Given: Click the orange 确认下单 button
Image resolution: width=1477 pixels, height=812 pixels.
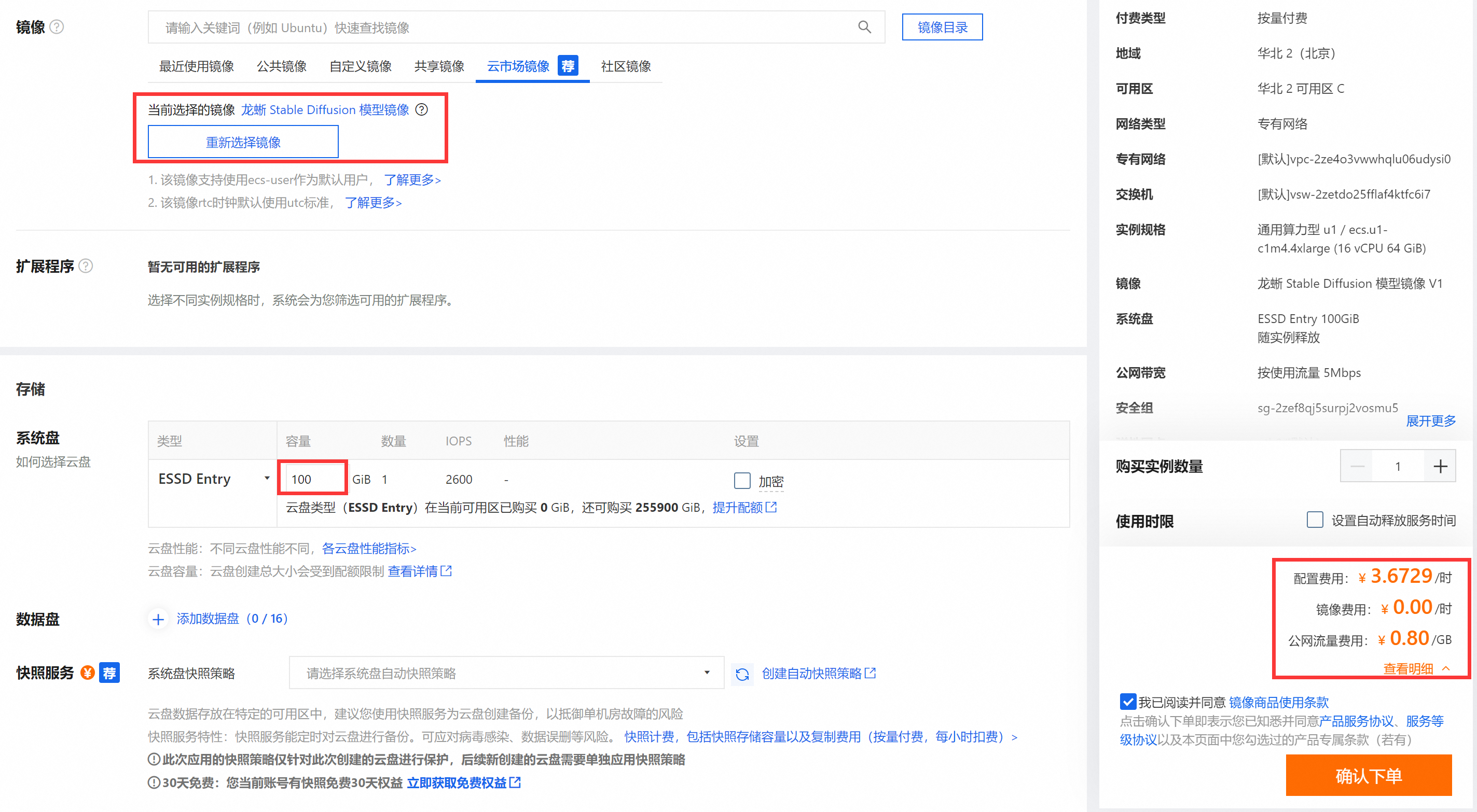Looking at the screenshot, I should coord(1368,775).
